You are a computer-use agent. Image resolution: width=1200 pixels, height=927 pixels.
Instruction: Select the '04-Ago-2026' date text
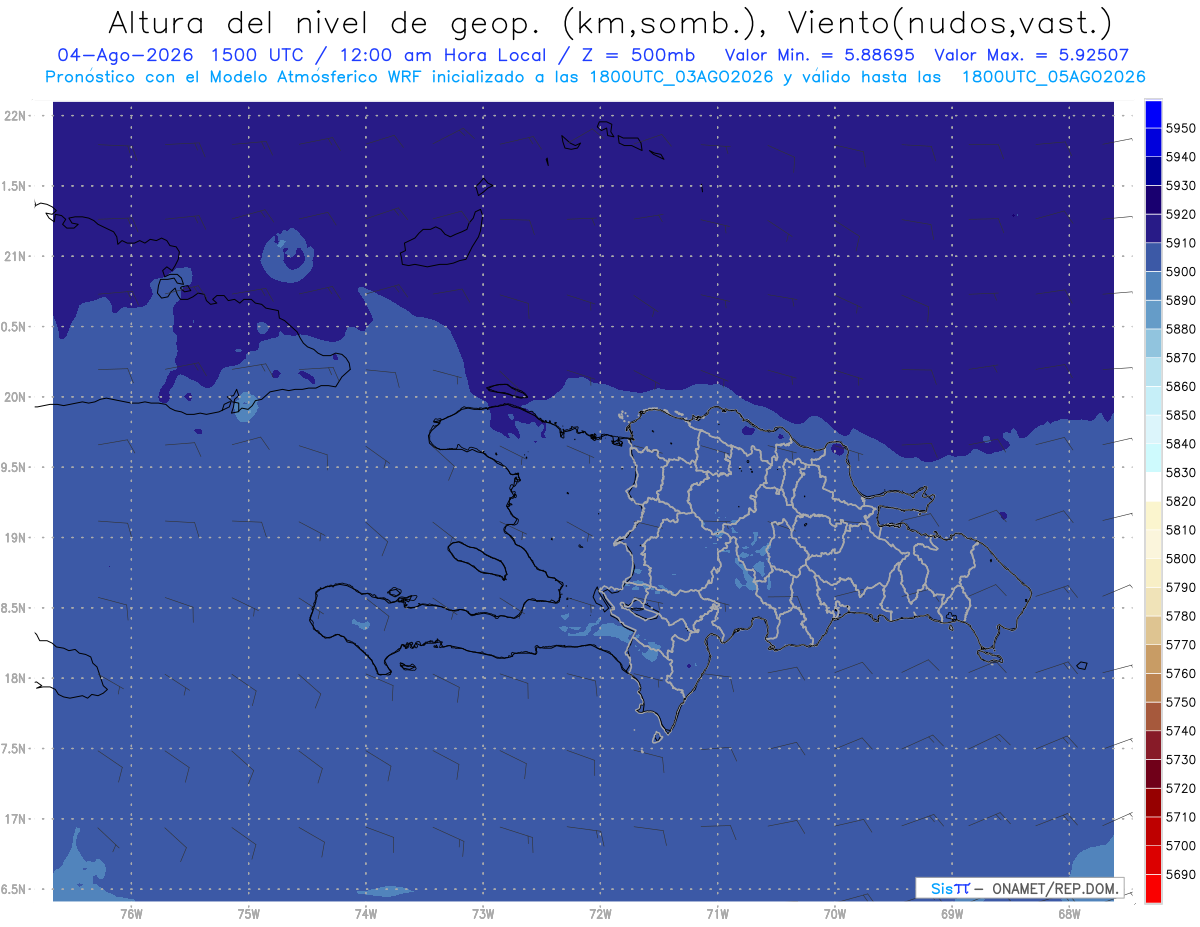coord(123,55)
